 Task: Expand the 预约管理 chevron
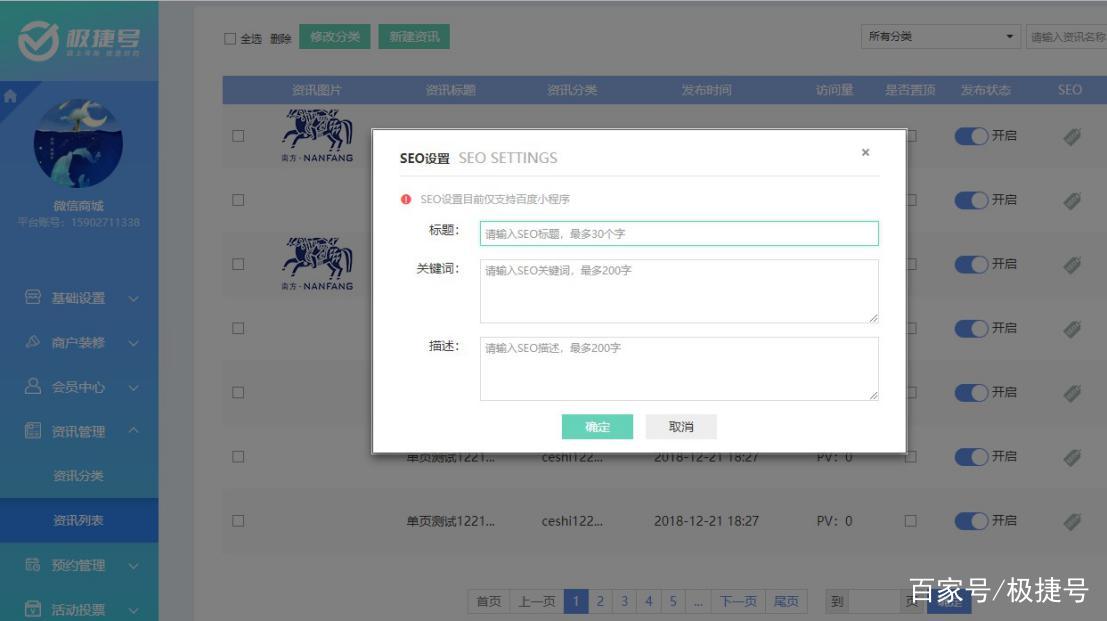(133, 565)
